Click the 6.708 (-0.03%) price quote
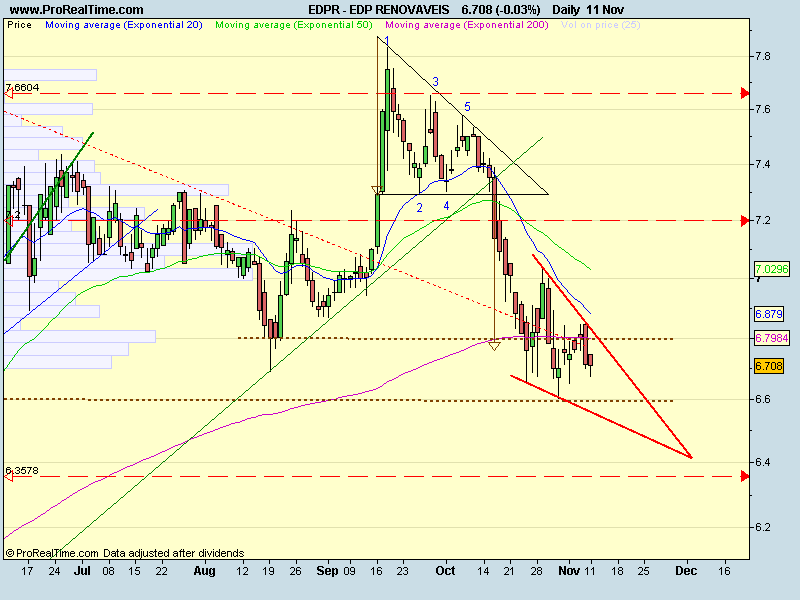Screen dimensions: 800x600 pos(501,10)
